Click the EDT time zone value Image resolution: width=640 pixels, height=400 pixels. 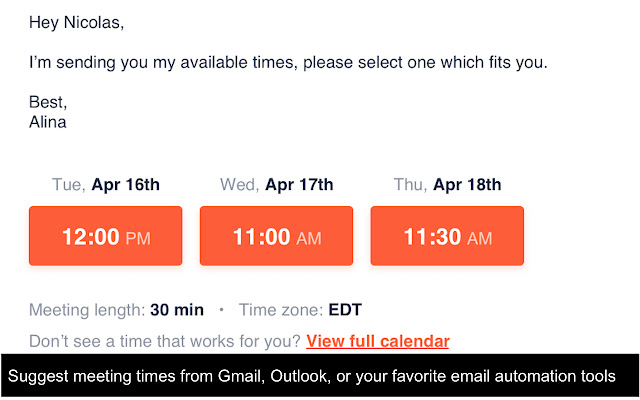click(x=346, y=310)
